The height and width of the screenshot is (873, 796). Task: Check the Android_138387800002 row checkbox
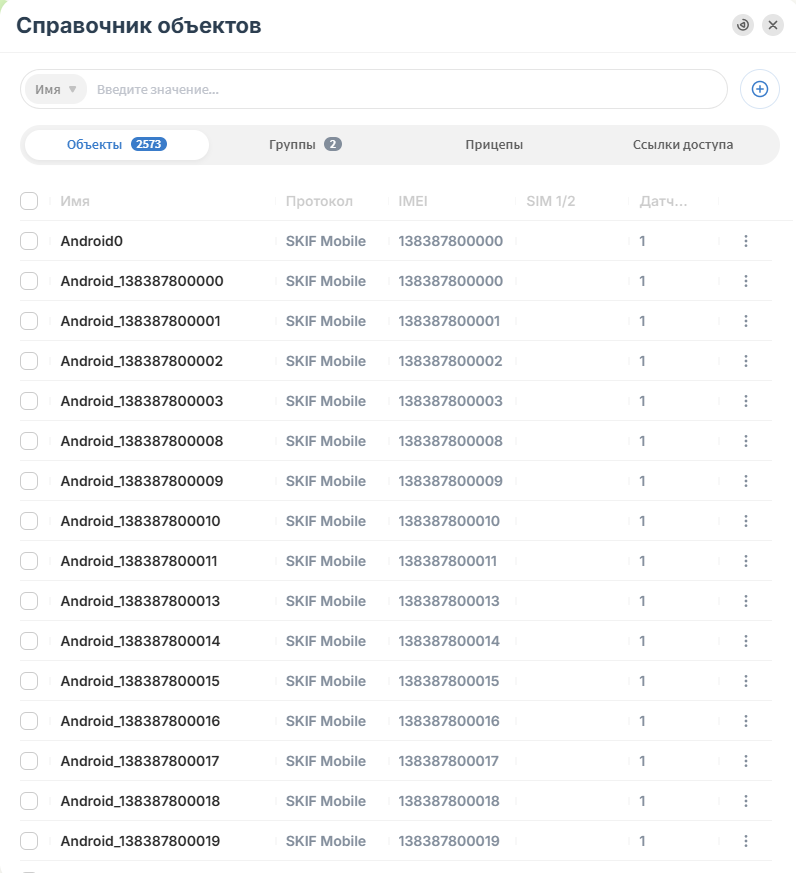coord(29,361)
